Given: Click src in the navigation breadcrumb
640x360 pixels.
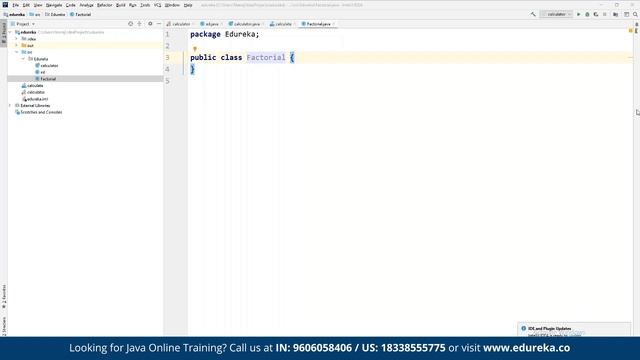Looking at the screenshot, I should coord(35,14).
